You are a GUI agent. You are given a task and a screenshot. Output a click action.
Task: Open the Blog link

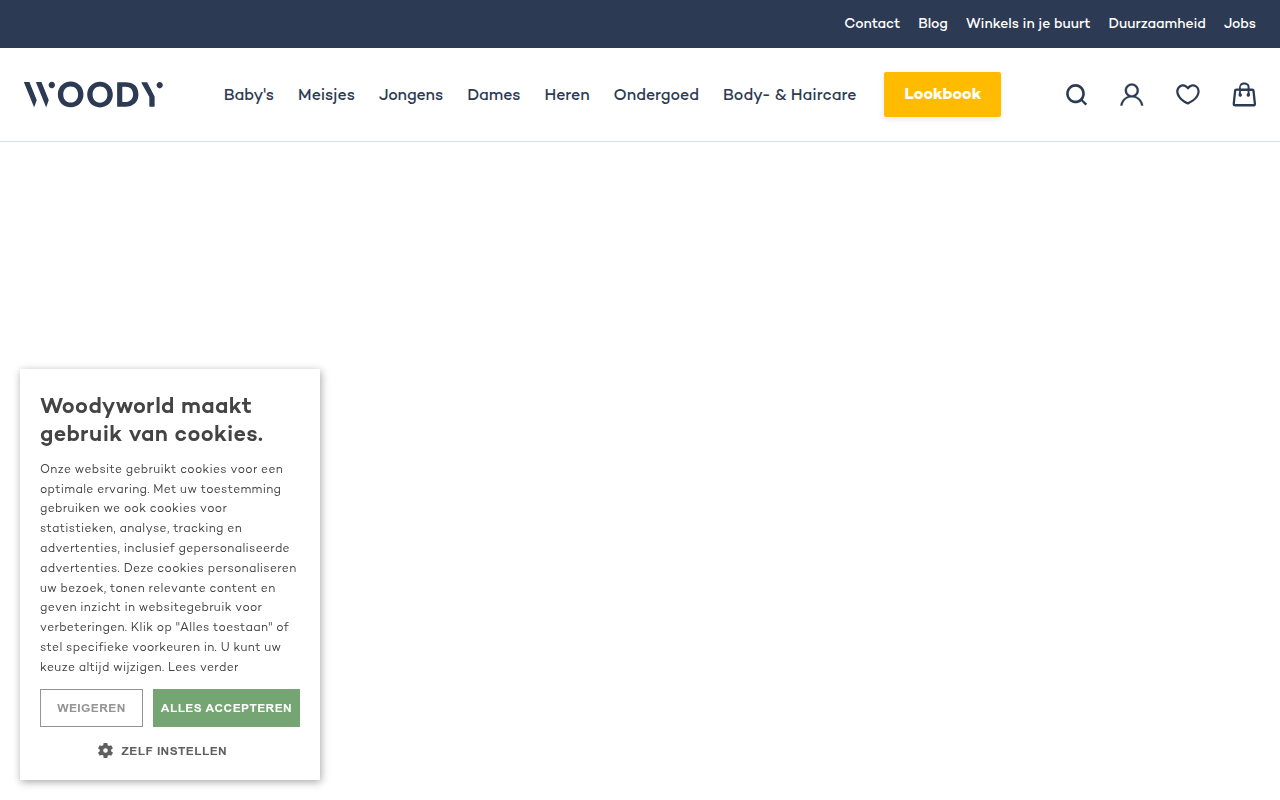click(933, 23)
